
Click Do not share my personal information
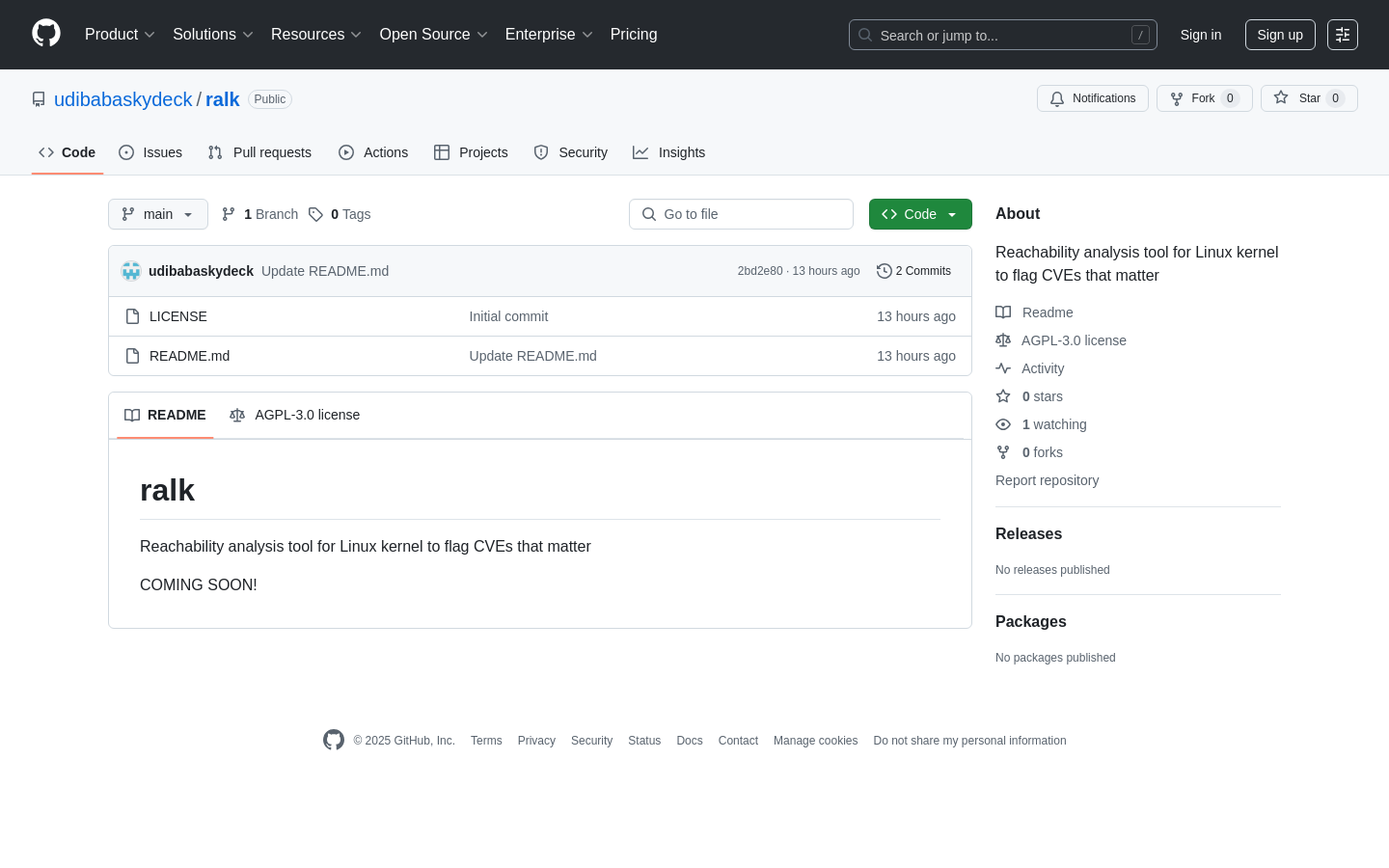tap(969, 741)
